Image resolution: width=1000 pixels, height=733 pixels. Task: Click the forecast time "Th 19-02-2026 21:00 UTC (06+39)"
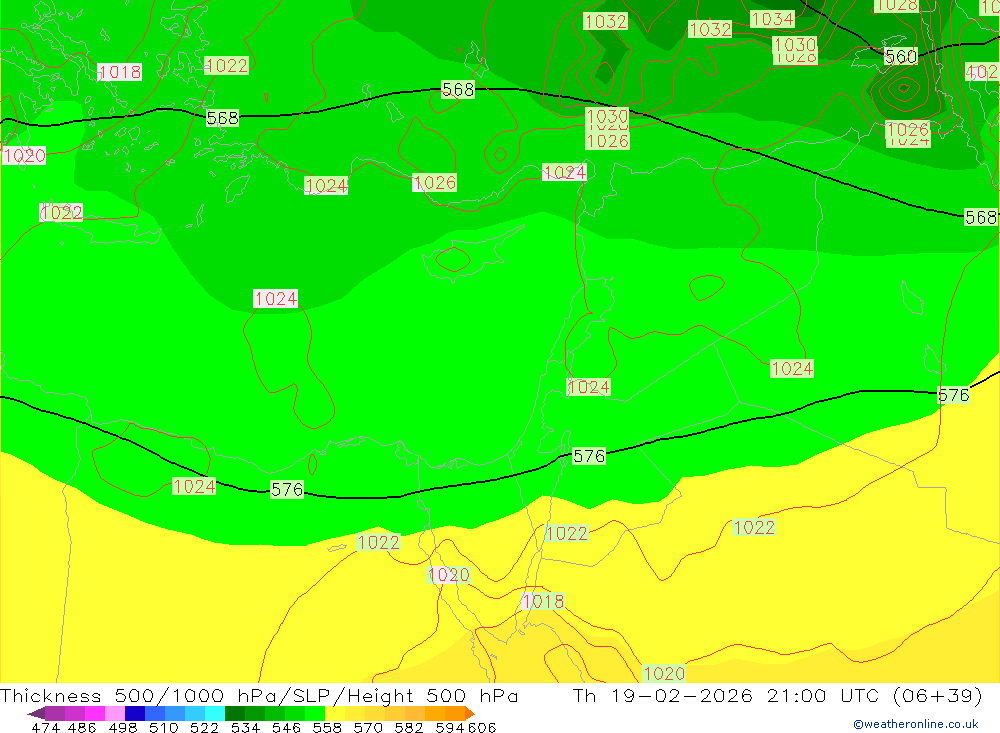click(x=777, y=695)
